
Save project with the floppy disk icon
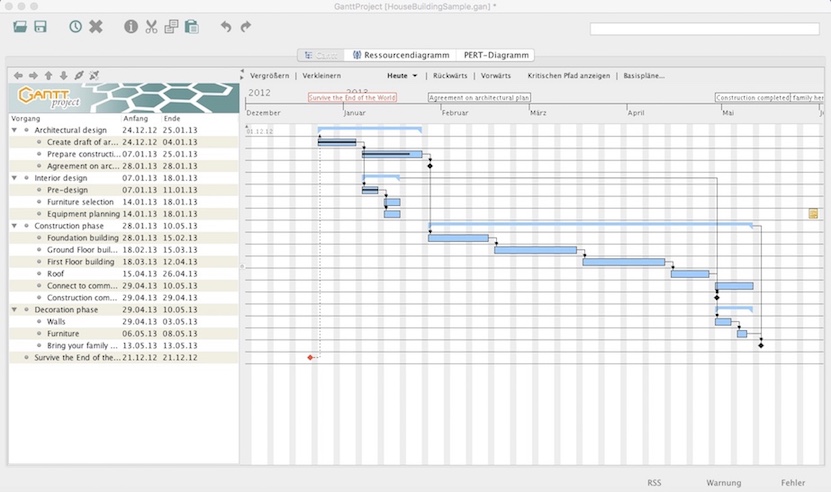(41, 26)
